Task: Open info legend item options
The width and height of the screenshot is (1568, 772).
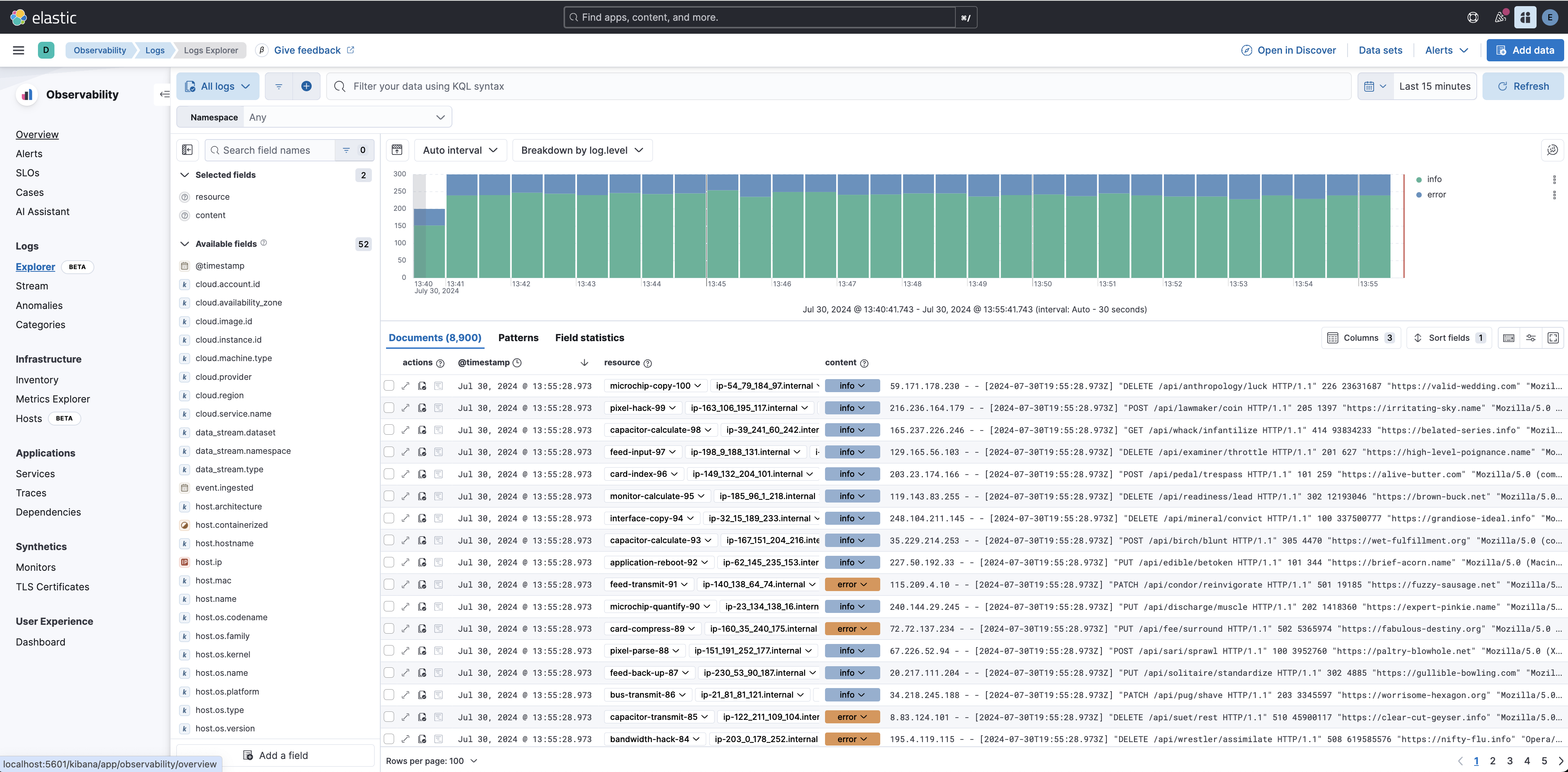Action: tap(1554, 180)
